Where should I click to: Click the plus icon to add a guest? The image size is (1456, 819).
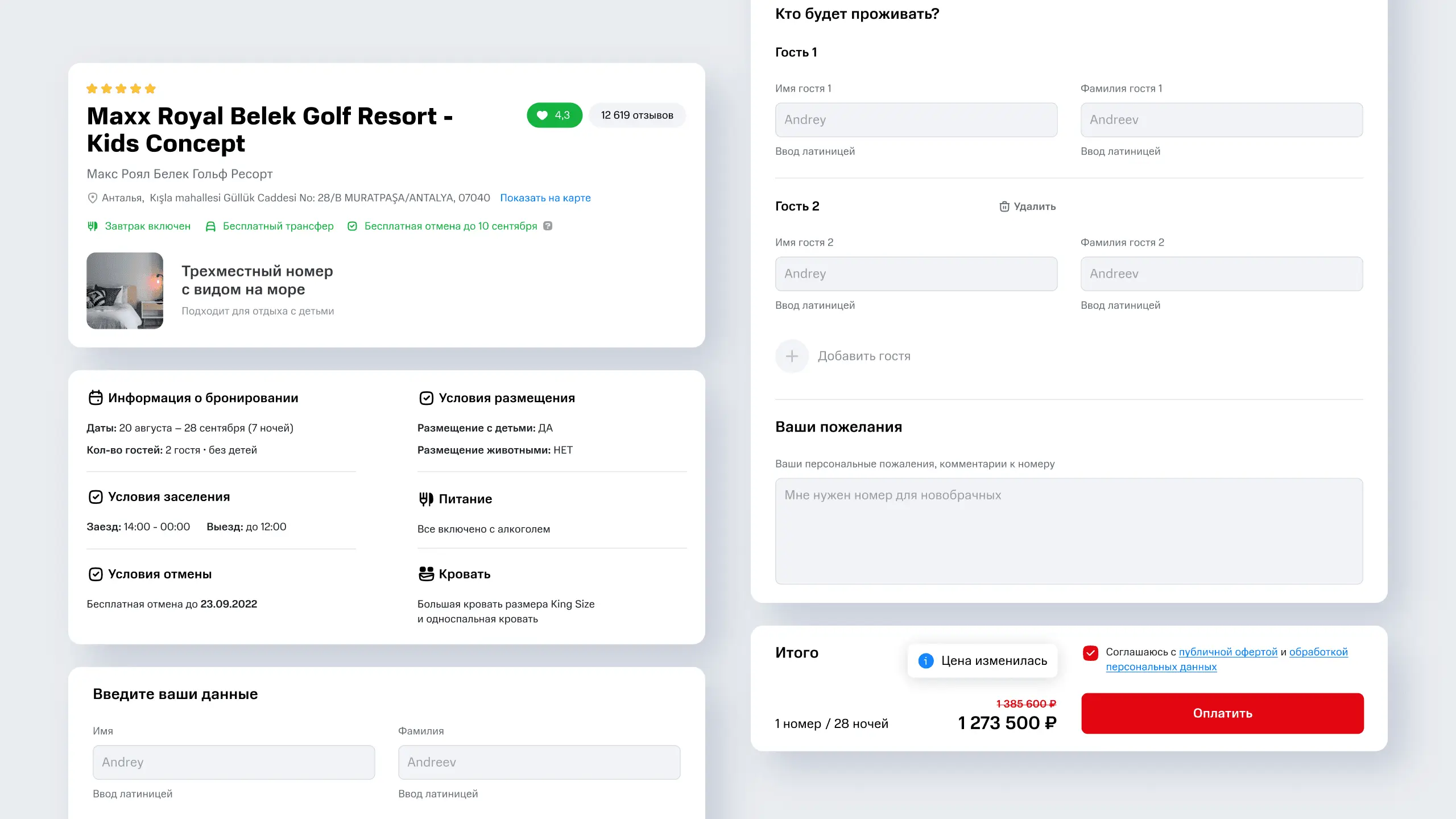click(792, 356)
